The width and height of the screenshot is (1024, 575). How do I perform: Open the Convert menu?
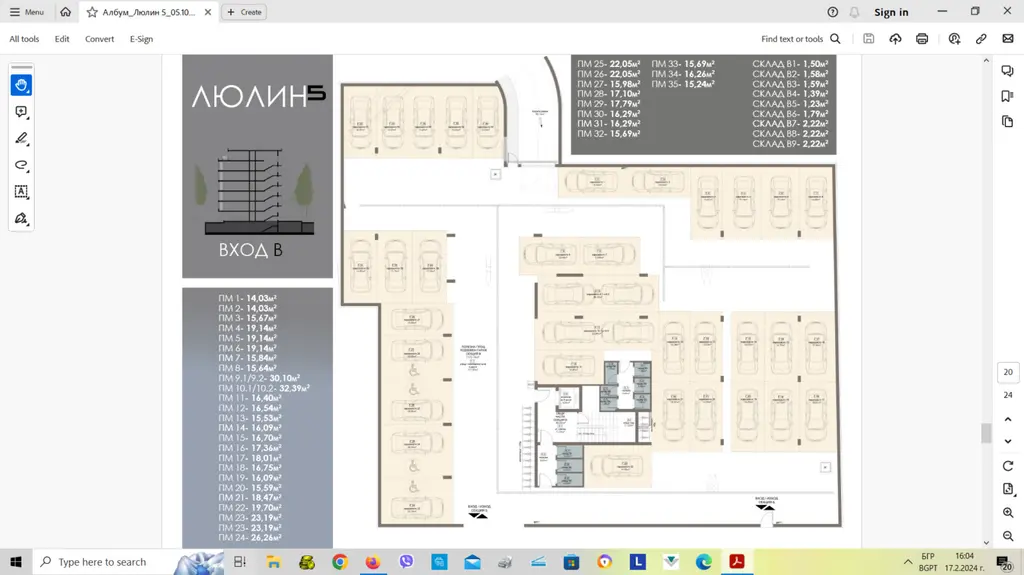pos(99,39)
